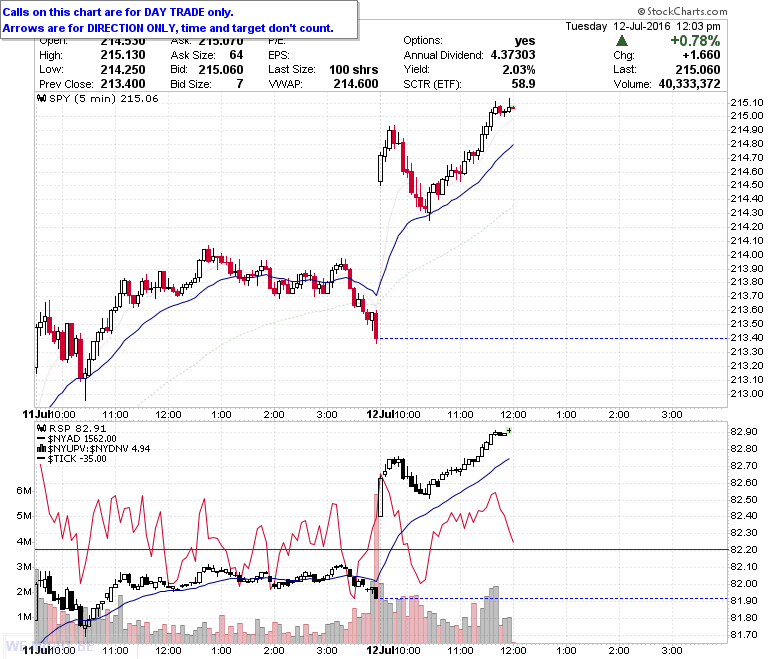Click the Annual Dividend value 4.37303

tap(513, 55)
